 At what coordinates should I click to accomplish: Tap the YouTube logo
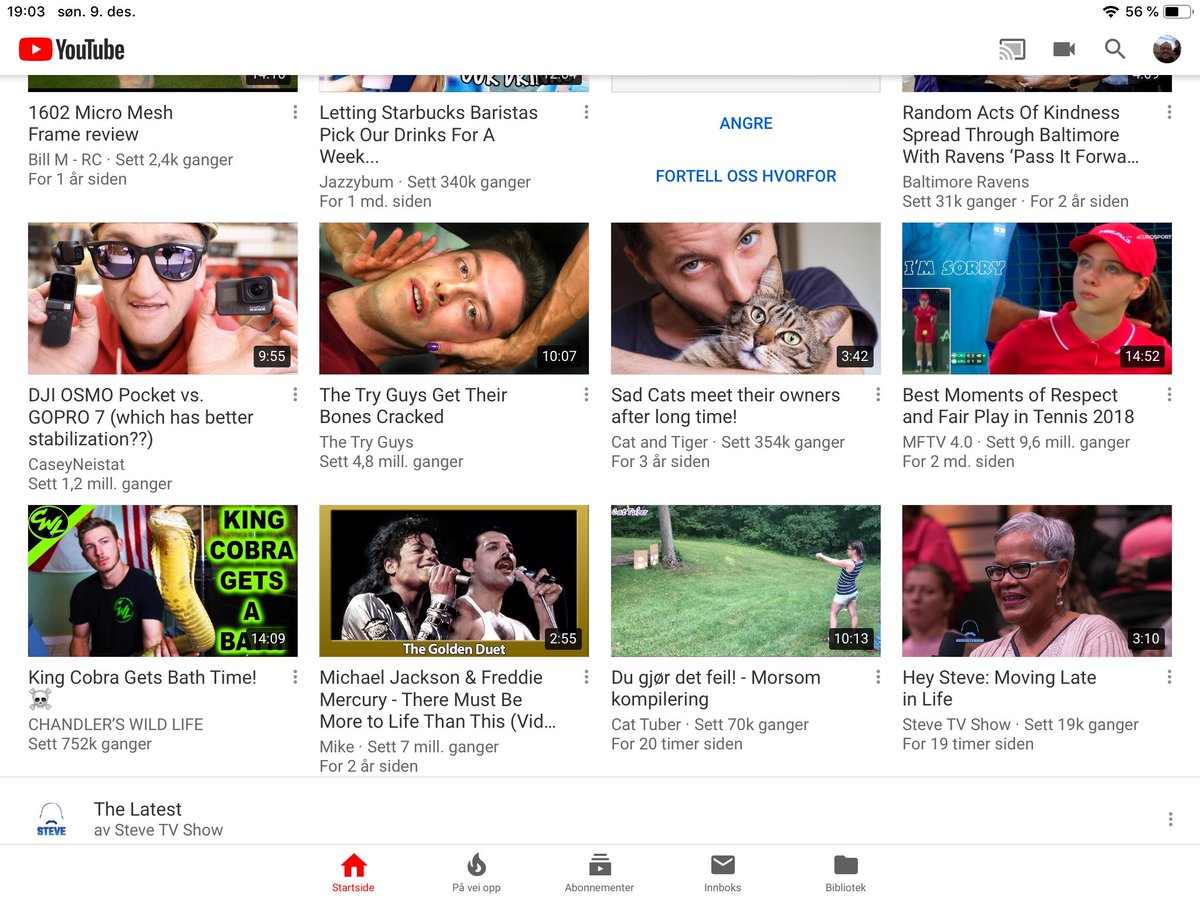(x=71, y=49)
